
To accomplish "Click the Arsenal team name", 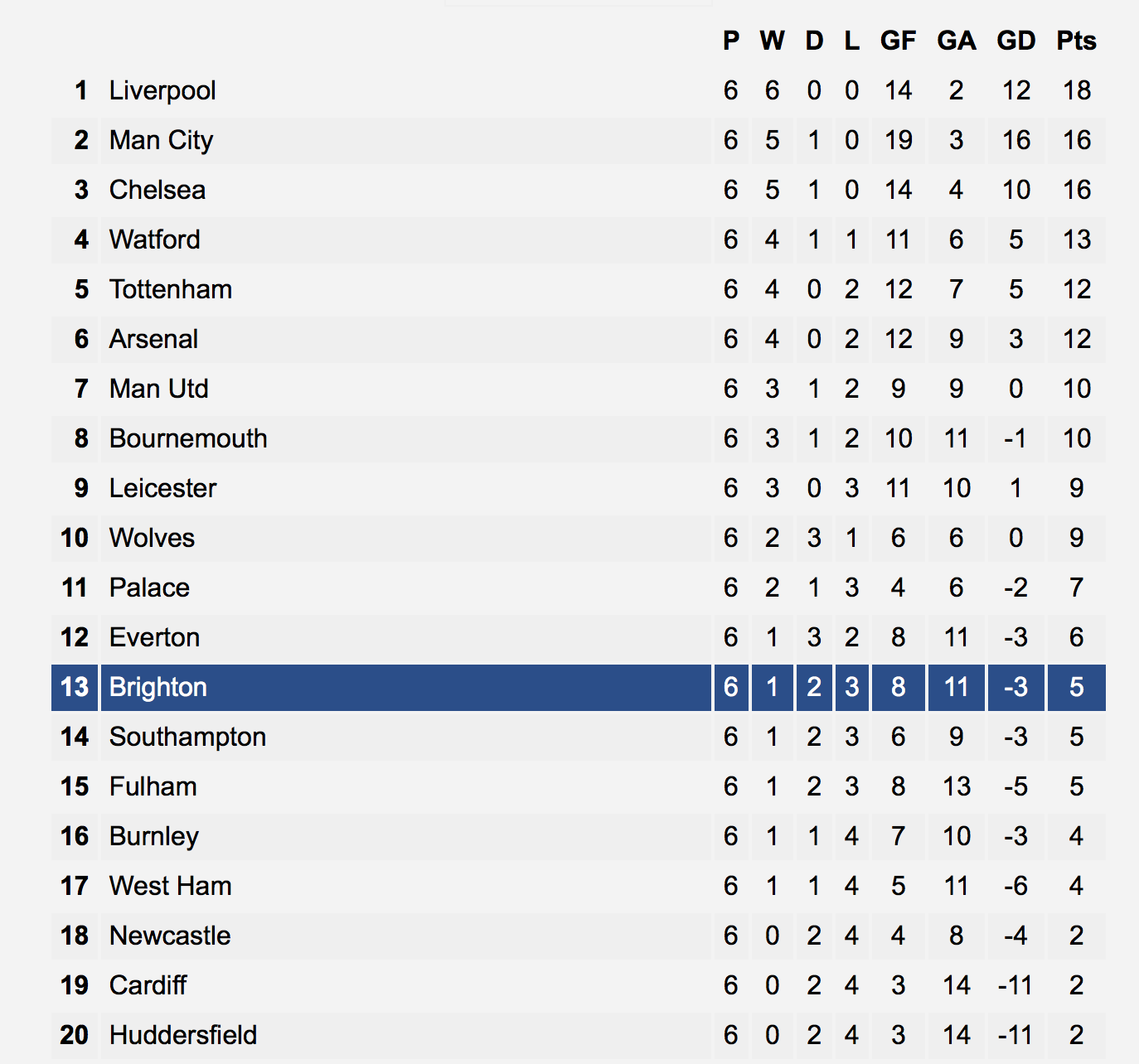I will click(x=153, y=339).
